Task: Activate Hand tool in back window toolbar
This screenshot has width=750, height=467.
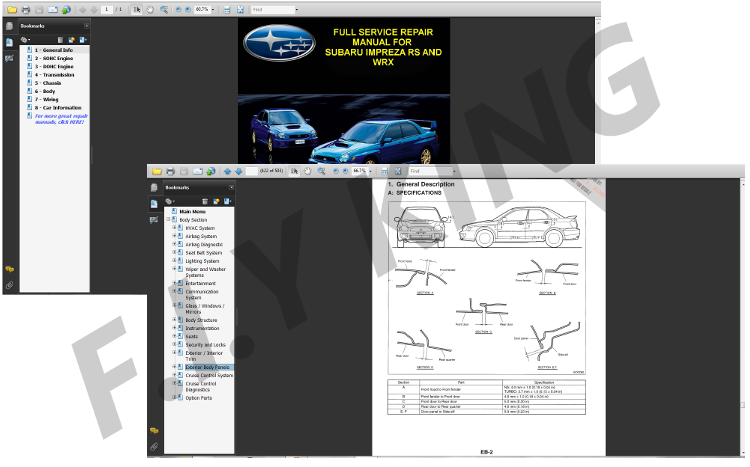Action: click(150, 10)
